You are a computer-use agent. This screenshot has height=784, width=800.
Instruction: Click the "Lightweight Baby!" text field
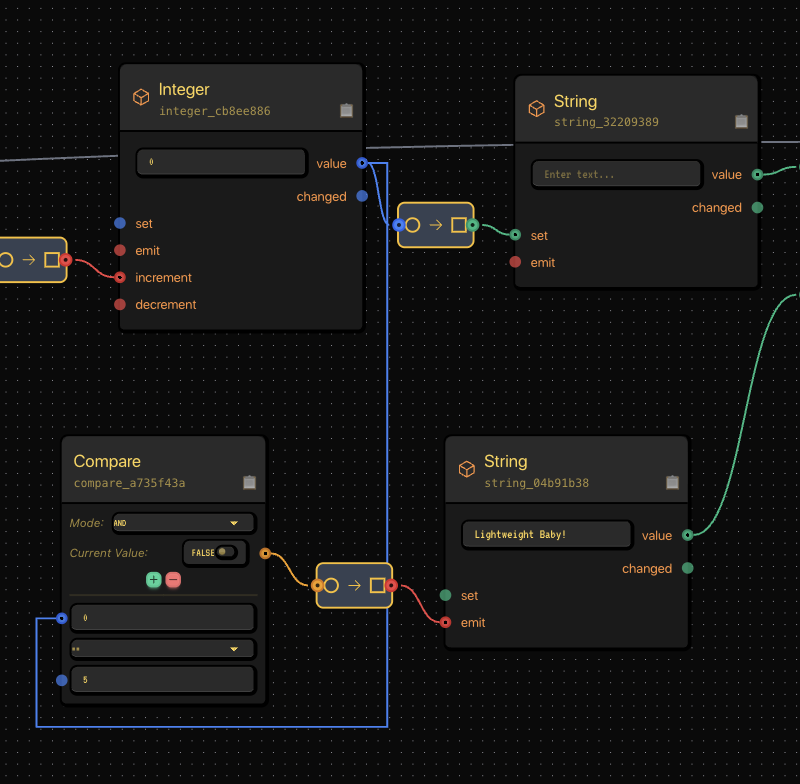(546, 535)
